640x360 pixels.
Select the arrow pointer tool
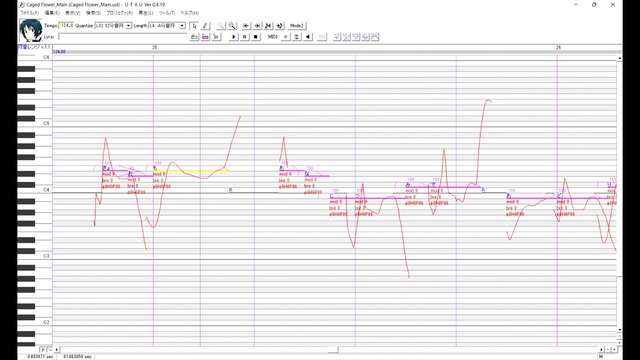click(194, 26)
